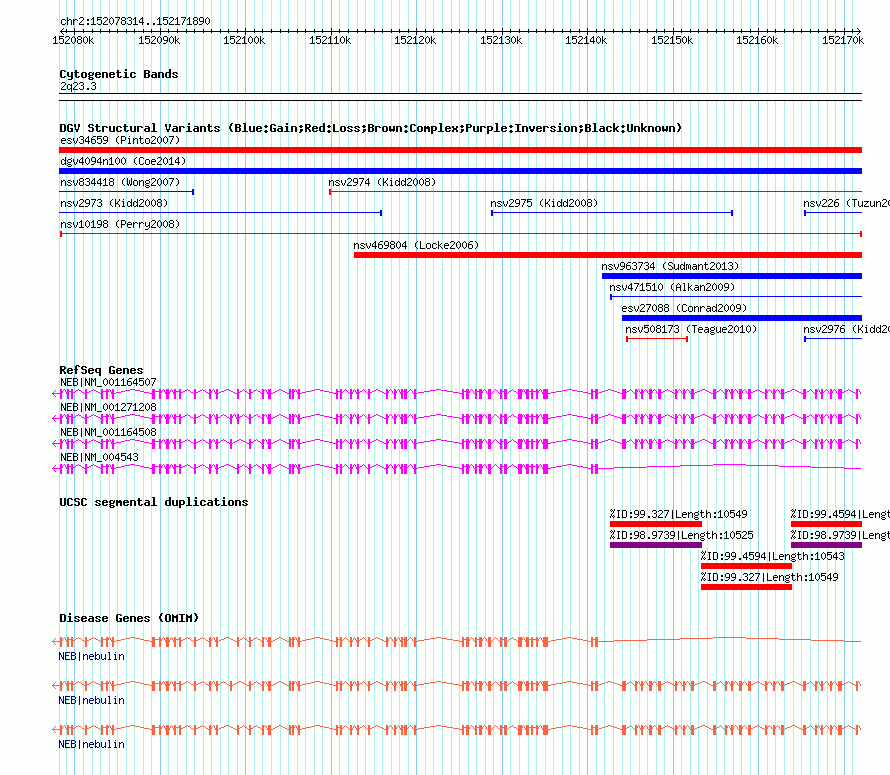Click duplication bar %ID:99.4594|Length:10543
This screenshot has height=775, width=890.
pyautogui.click(x=746, y=566)
